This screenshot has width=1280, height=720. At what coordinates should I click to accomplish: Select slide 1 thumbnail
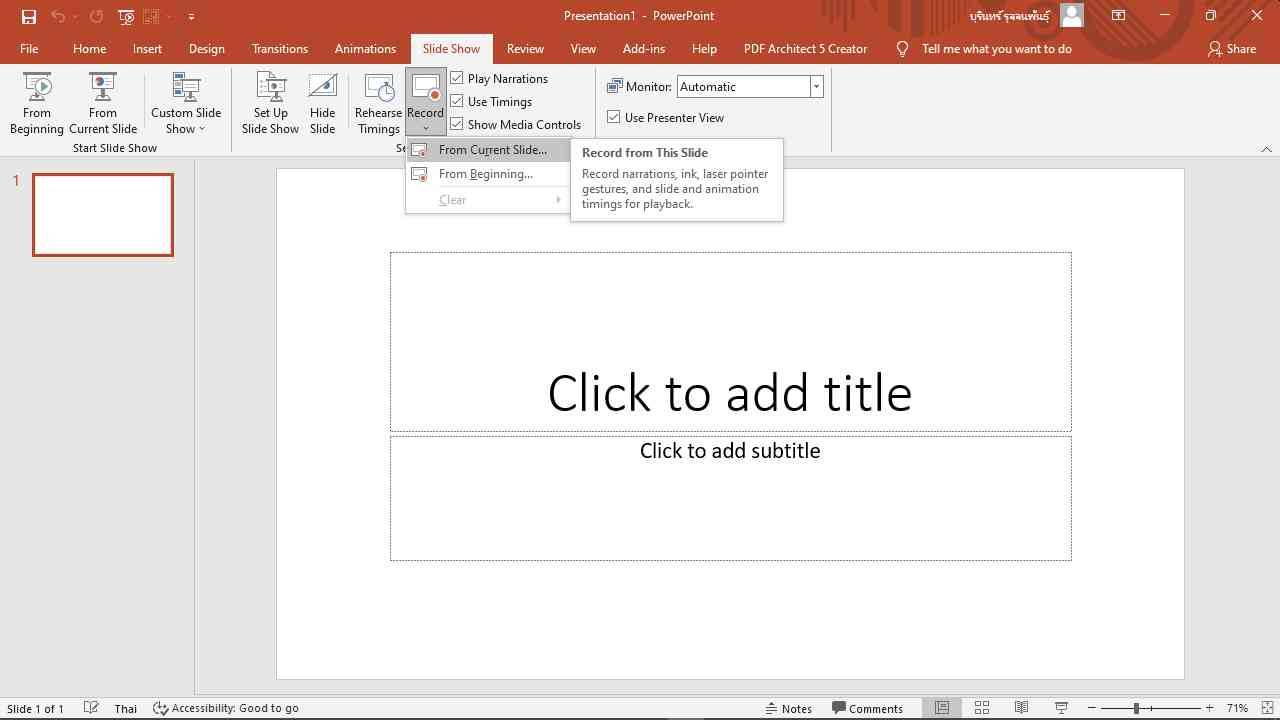(103, 215)
